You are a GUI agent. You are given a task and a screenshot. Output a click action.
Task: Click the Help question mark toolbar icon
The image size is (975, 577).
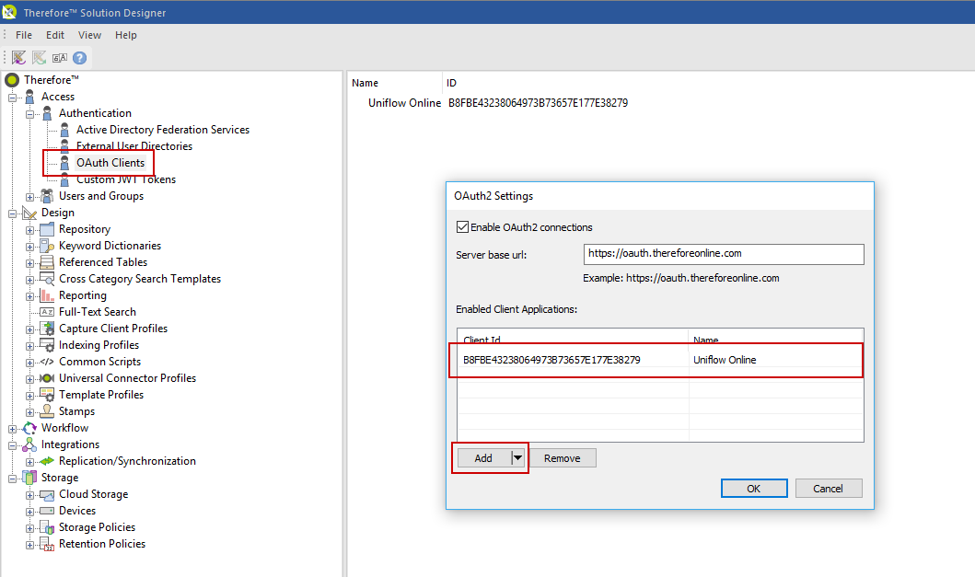pyautogui.click(x=78, y=56)
